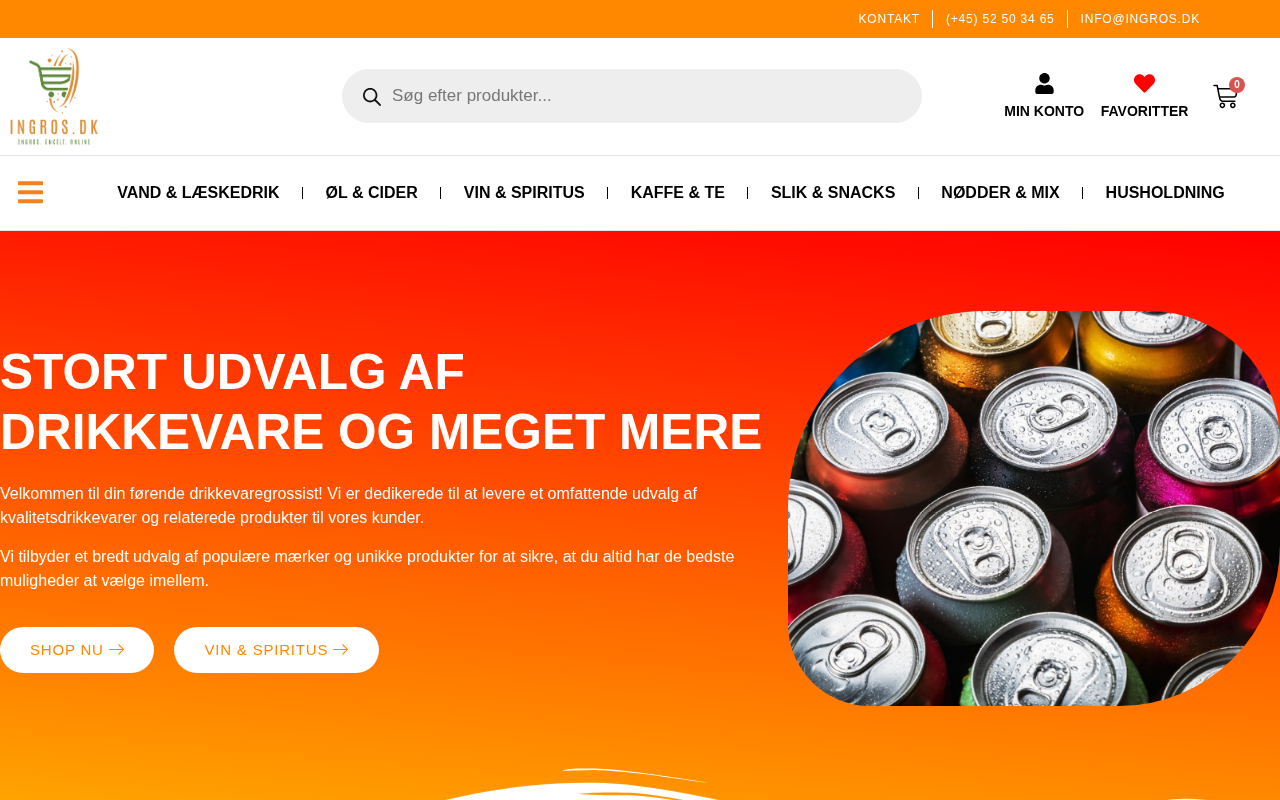Open the Husholdning category

[x=1165, y=193]
